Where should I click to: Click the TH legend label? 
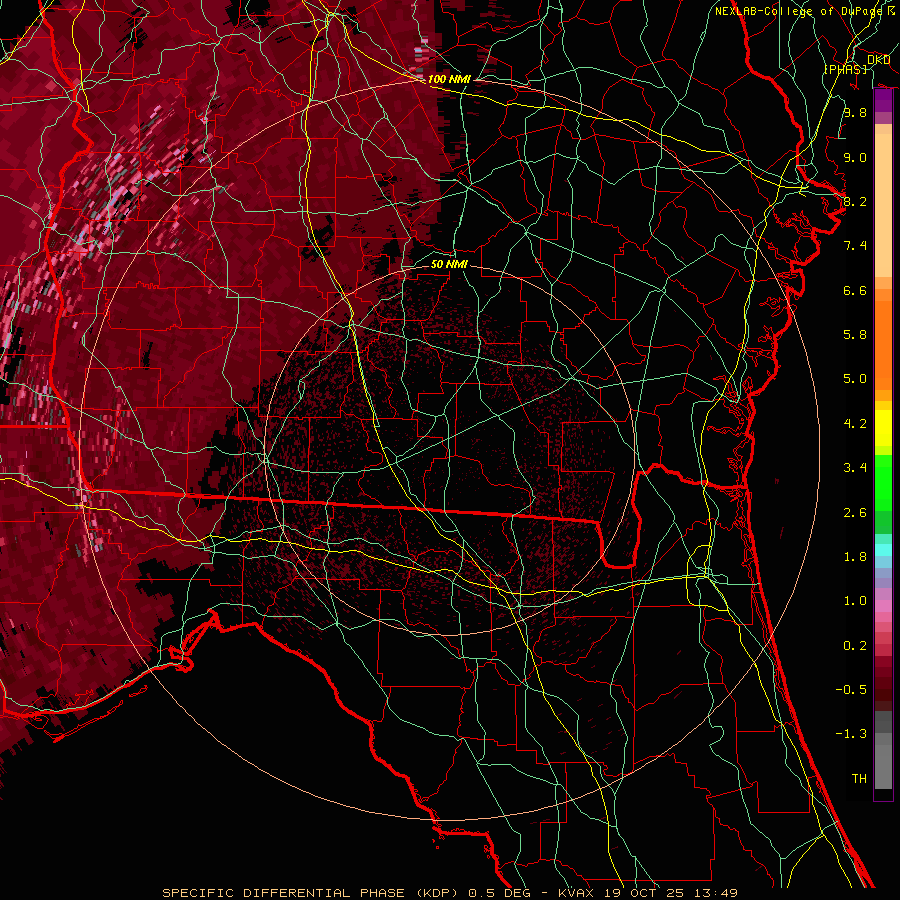coord(858,778)
